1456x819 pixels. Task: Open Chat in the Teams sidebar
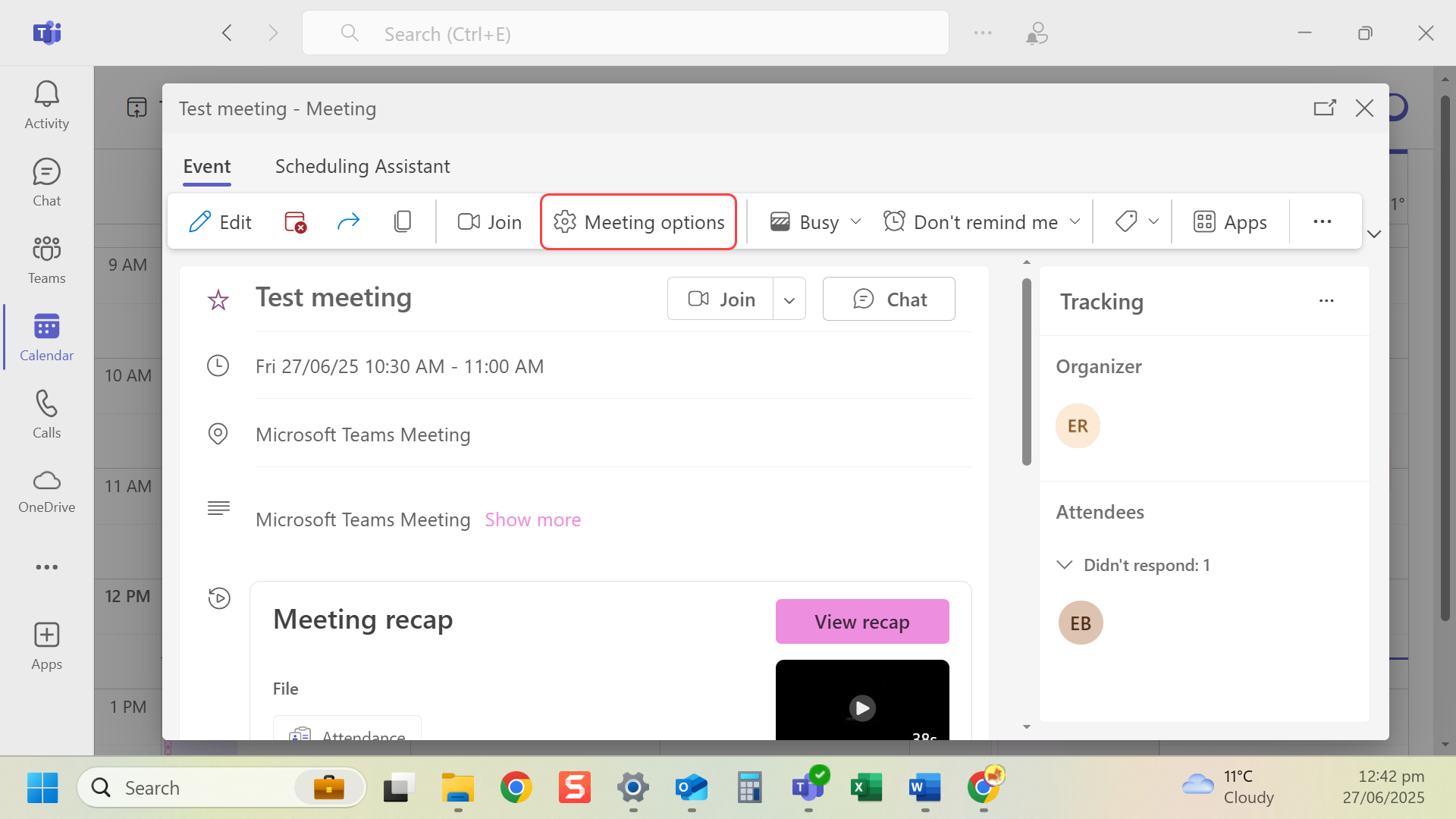46,183
